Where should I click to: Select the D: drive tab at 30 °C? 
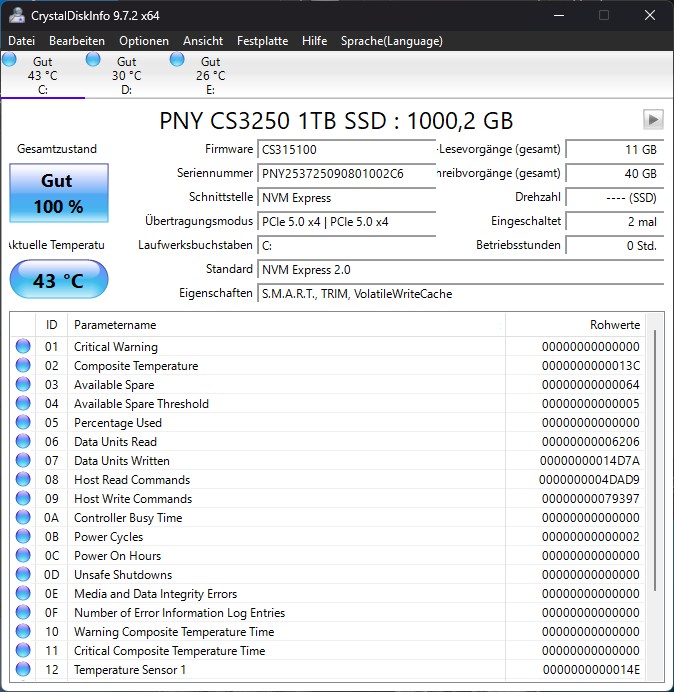[126, 76]
